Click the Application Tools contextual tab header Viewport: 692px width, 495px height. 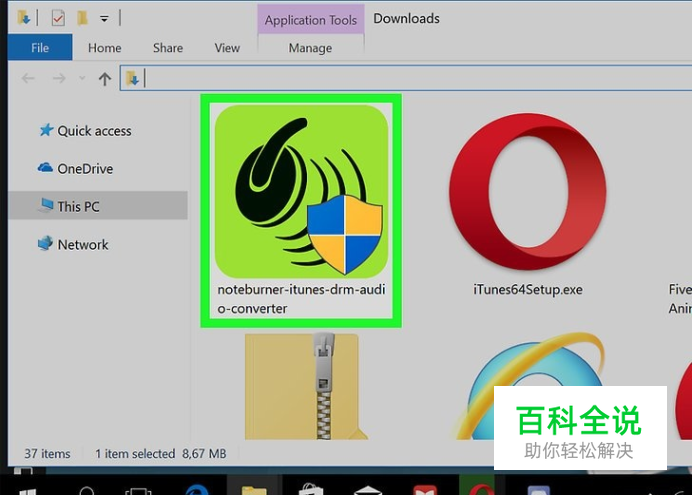coord(311,20)
